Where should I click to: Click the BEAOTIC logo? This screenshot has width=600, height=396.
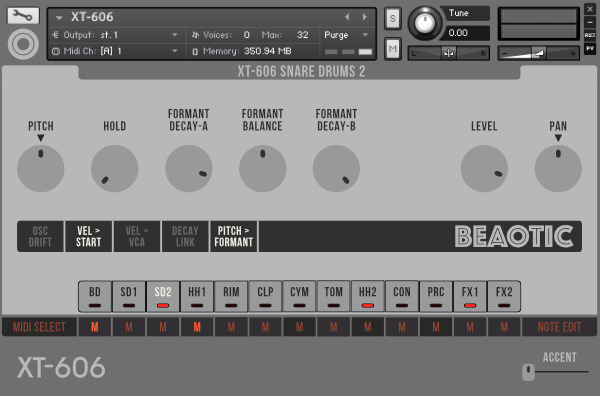click(x=514, y=236)
